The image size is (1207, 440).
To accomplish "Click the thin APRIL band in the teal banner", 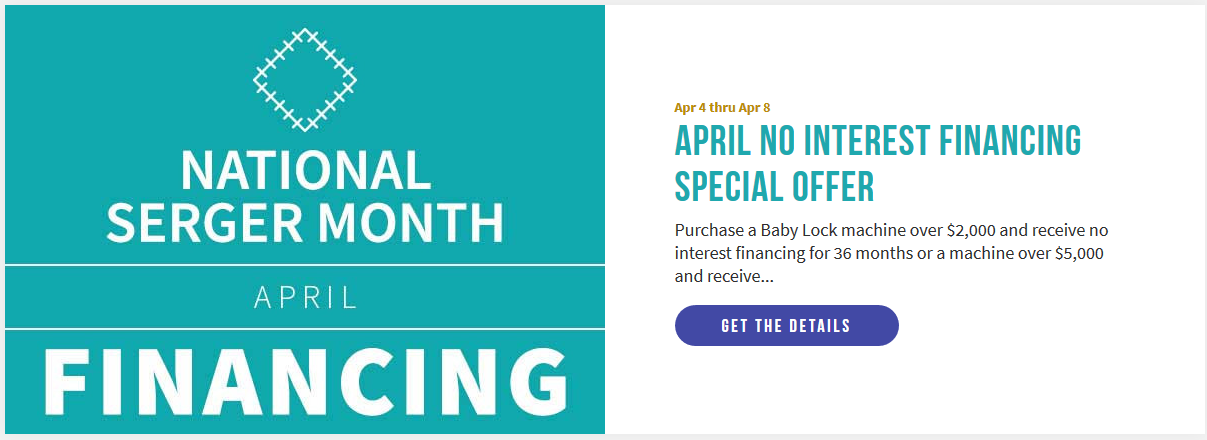I will click(x=305, y=297).
